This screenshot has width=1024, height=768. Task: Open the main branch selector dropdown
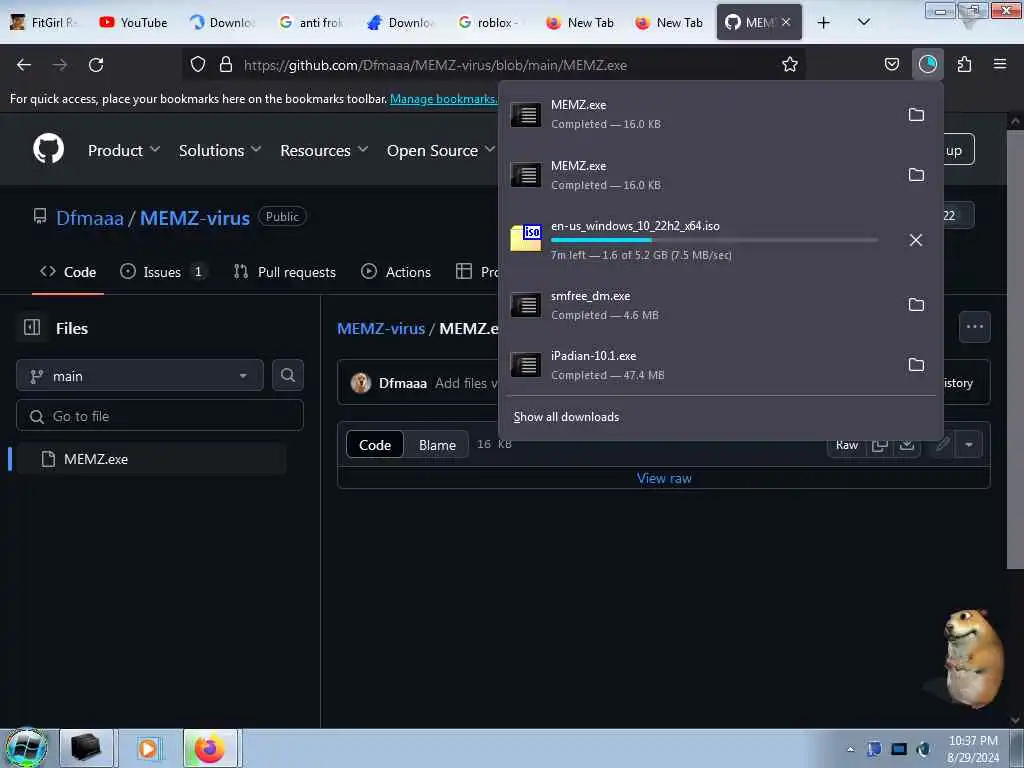point(140,376)
